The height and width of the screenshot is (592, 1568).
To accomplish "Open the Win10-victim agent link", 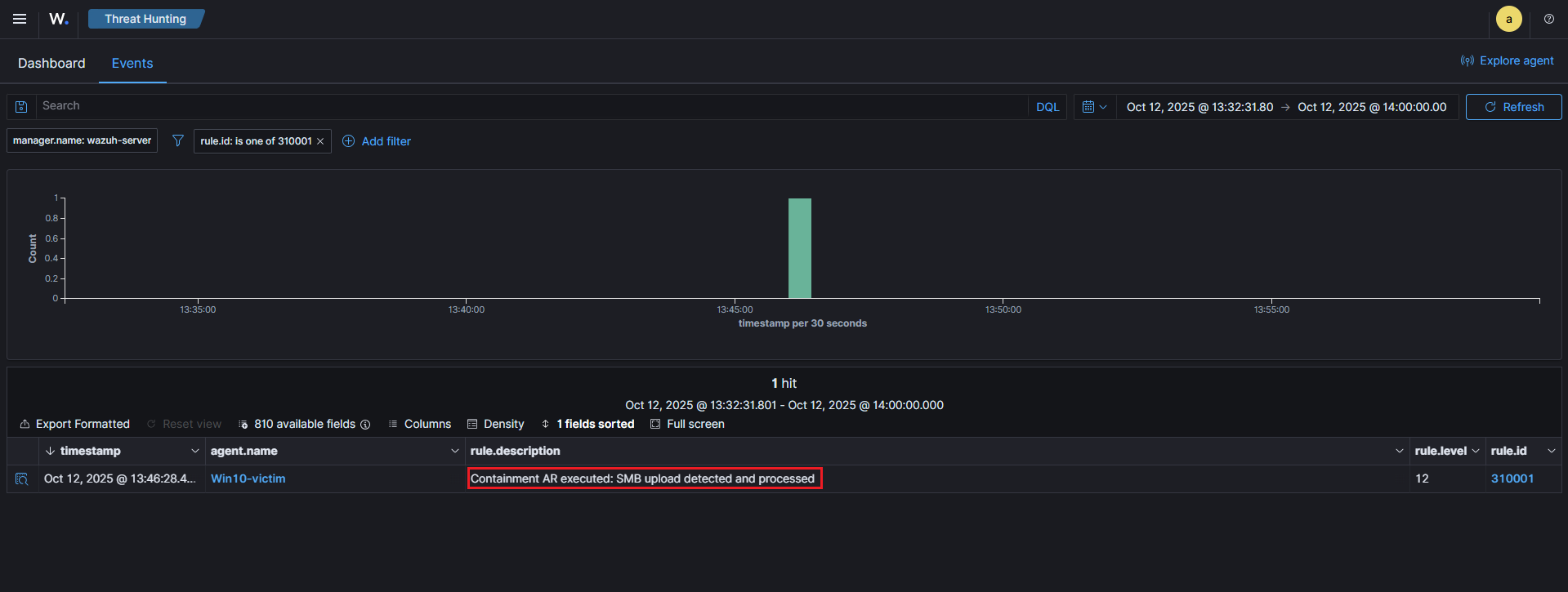I will tap(248, 478).
